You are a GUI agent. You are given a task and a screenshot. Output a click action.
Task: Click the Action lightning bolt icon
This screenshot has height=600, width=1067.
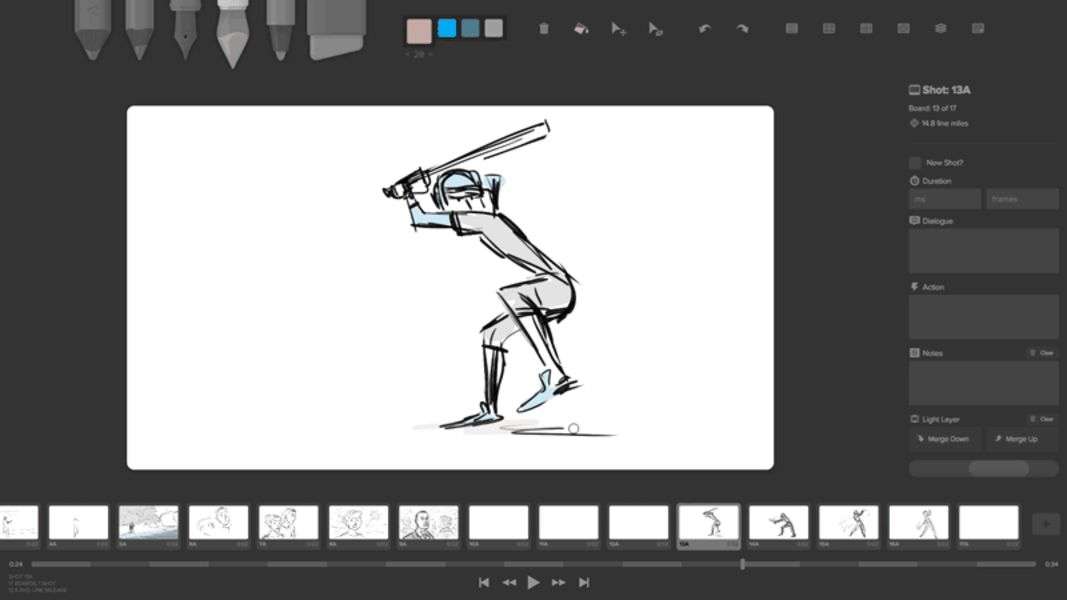pos(915,286)
